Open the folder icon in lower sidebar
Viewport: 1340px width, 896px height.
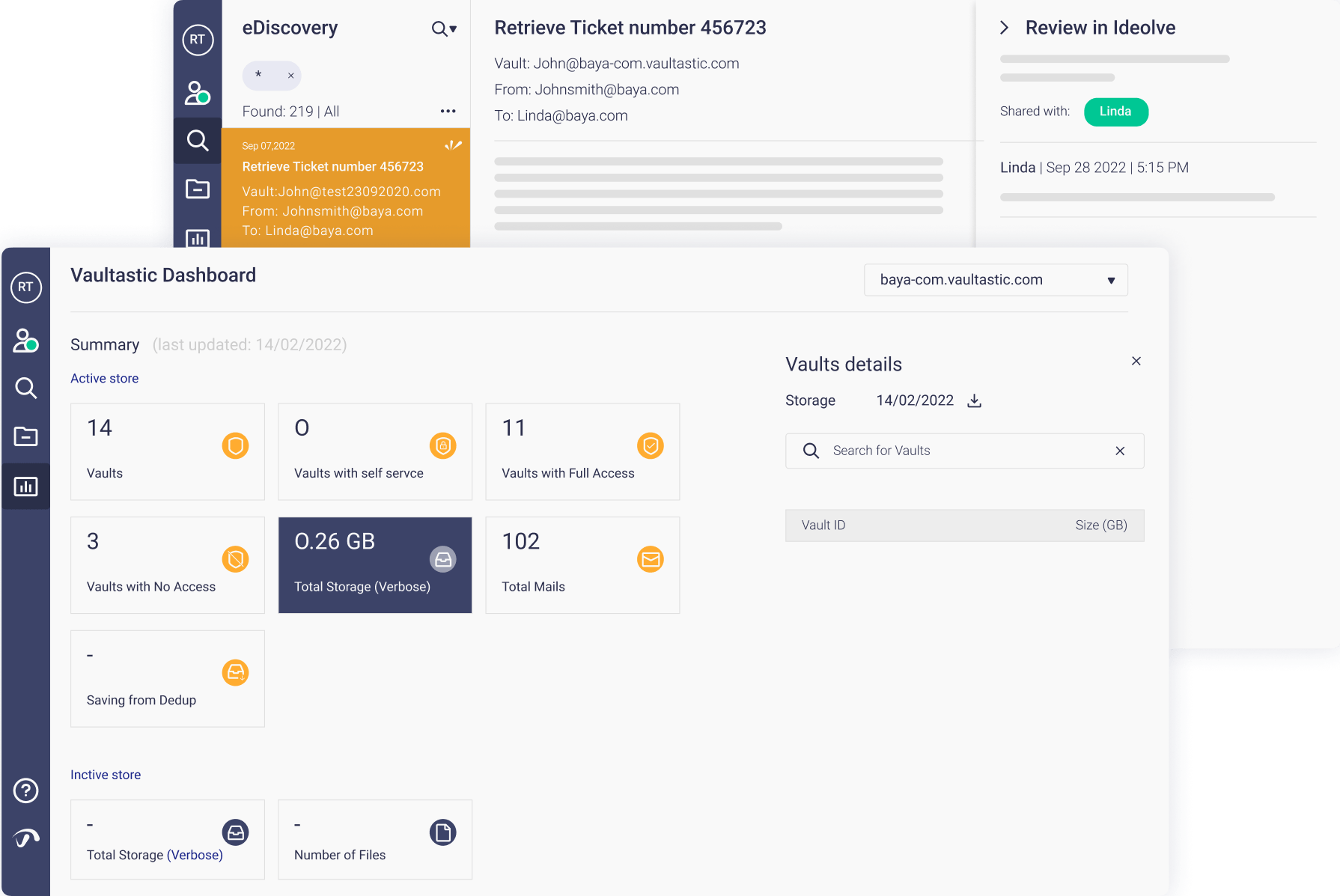26,436
